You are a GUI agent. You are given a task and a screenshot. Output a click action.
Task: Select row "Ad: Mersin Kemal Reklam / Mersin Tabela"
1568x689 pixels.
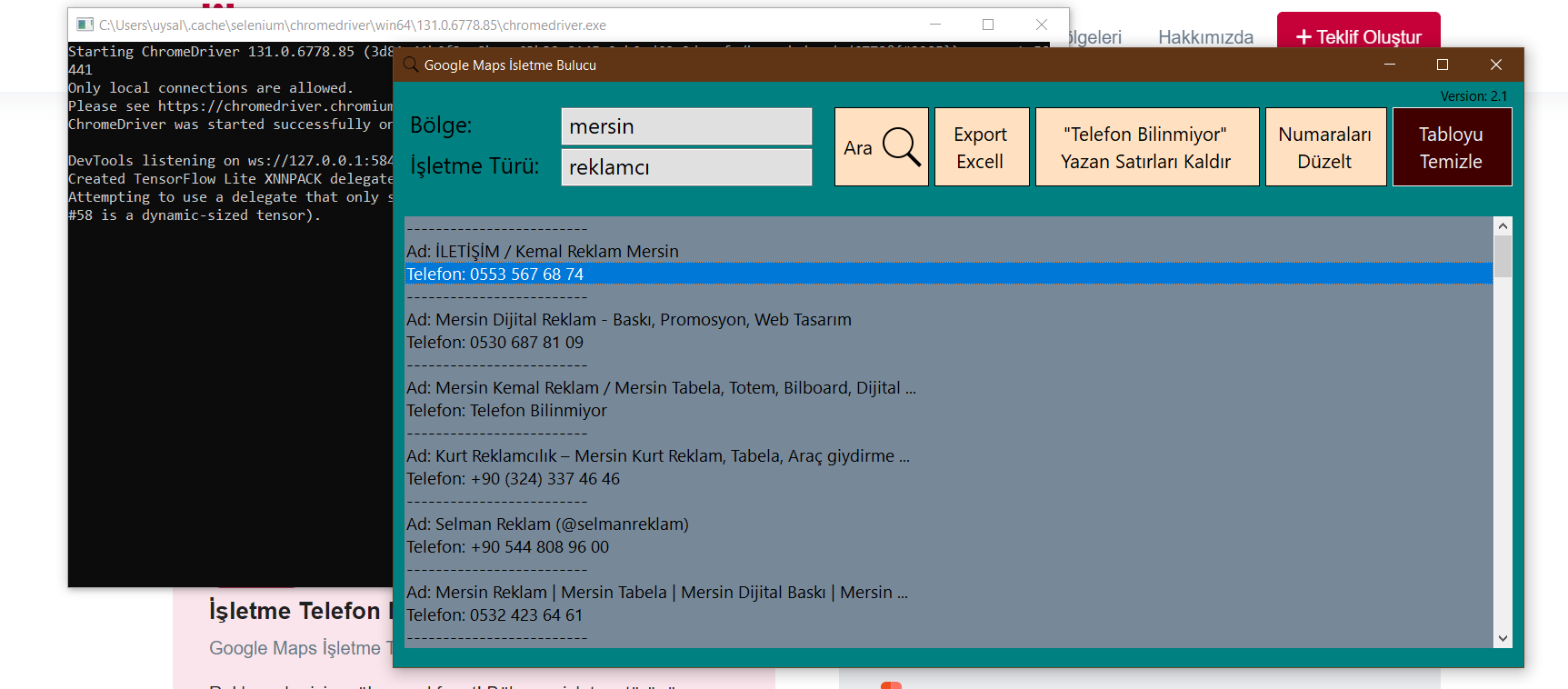948,387
